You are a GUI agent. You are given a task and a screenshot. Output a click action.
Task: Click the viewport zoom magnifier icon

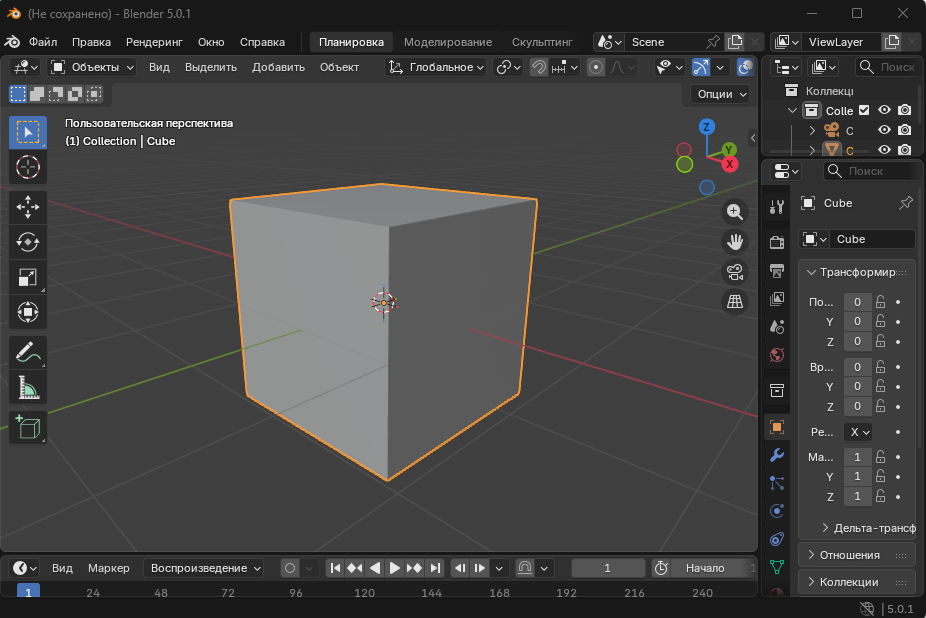tap(735, 212)
